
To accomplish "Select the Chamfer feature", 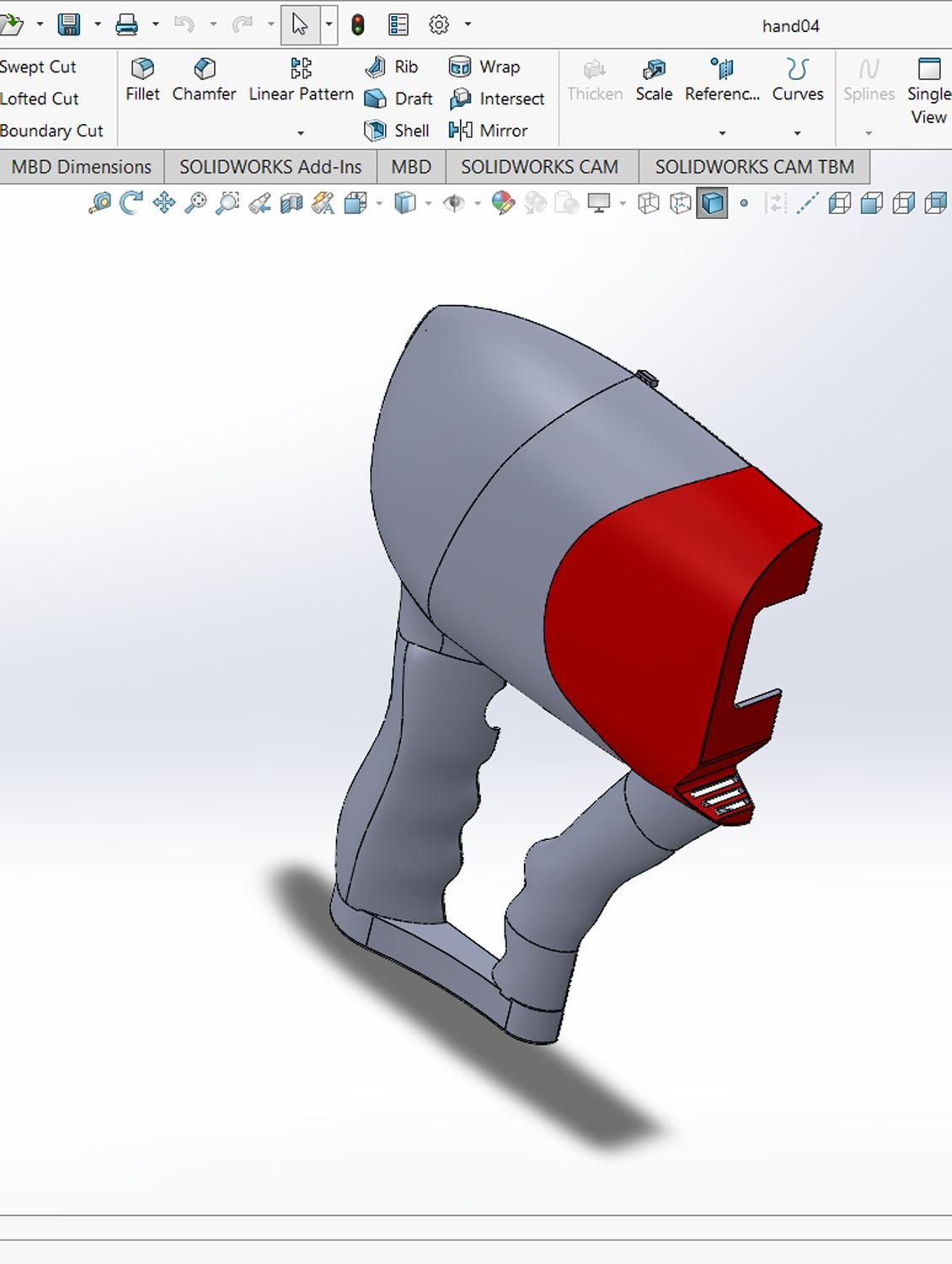I will (204, 80).
